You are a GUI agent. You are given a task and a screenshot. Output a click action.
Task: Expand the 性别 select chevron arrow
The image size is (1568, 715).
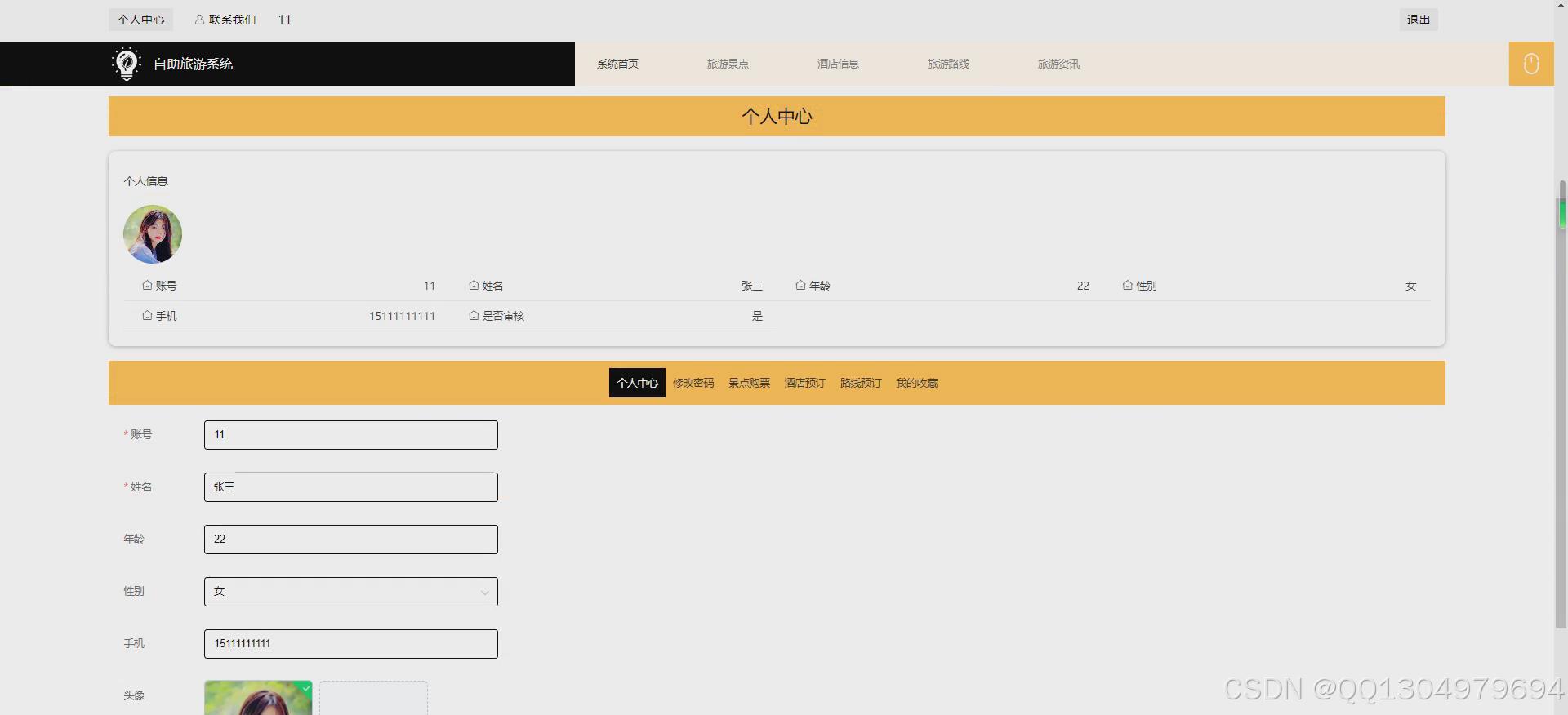coord(484,593)
